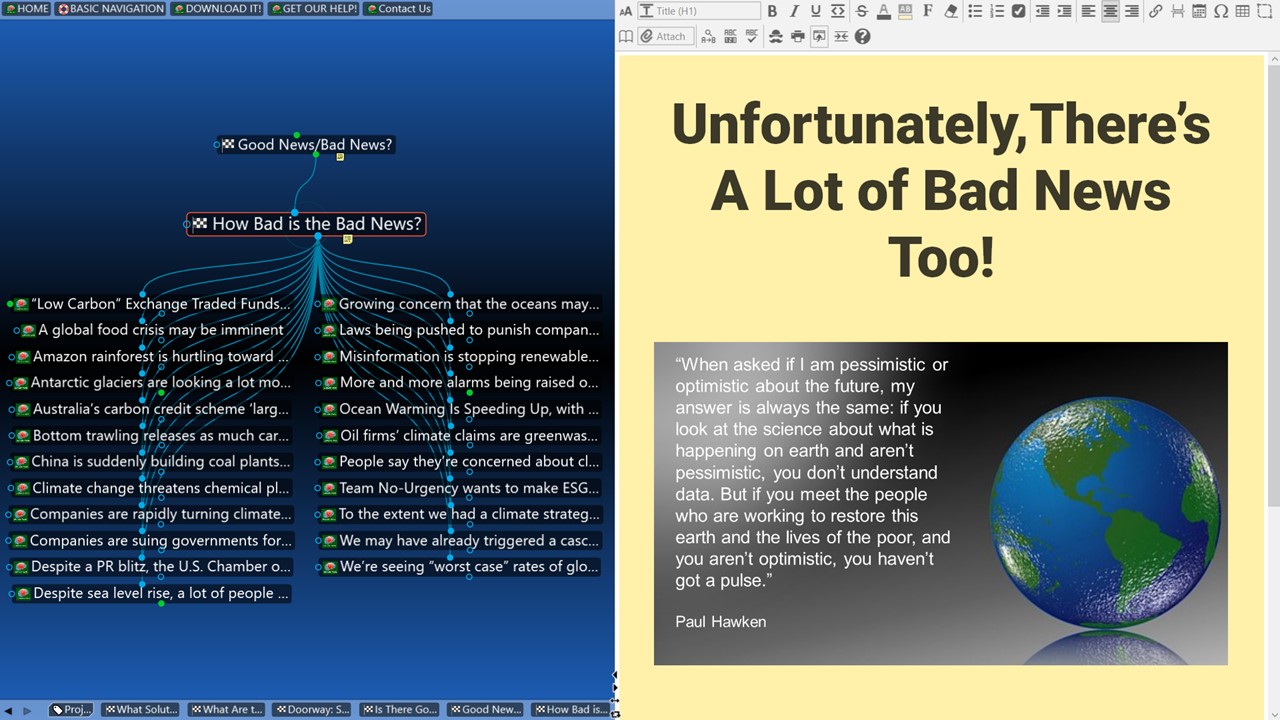The height and width of the screenshot is (720, 1280).
Task: Open 'Misinformation is stopping renewable' thought
Action: click(x=460, y=356)
